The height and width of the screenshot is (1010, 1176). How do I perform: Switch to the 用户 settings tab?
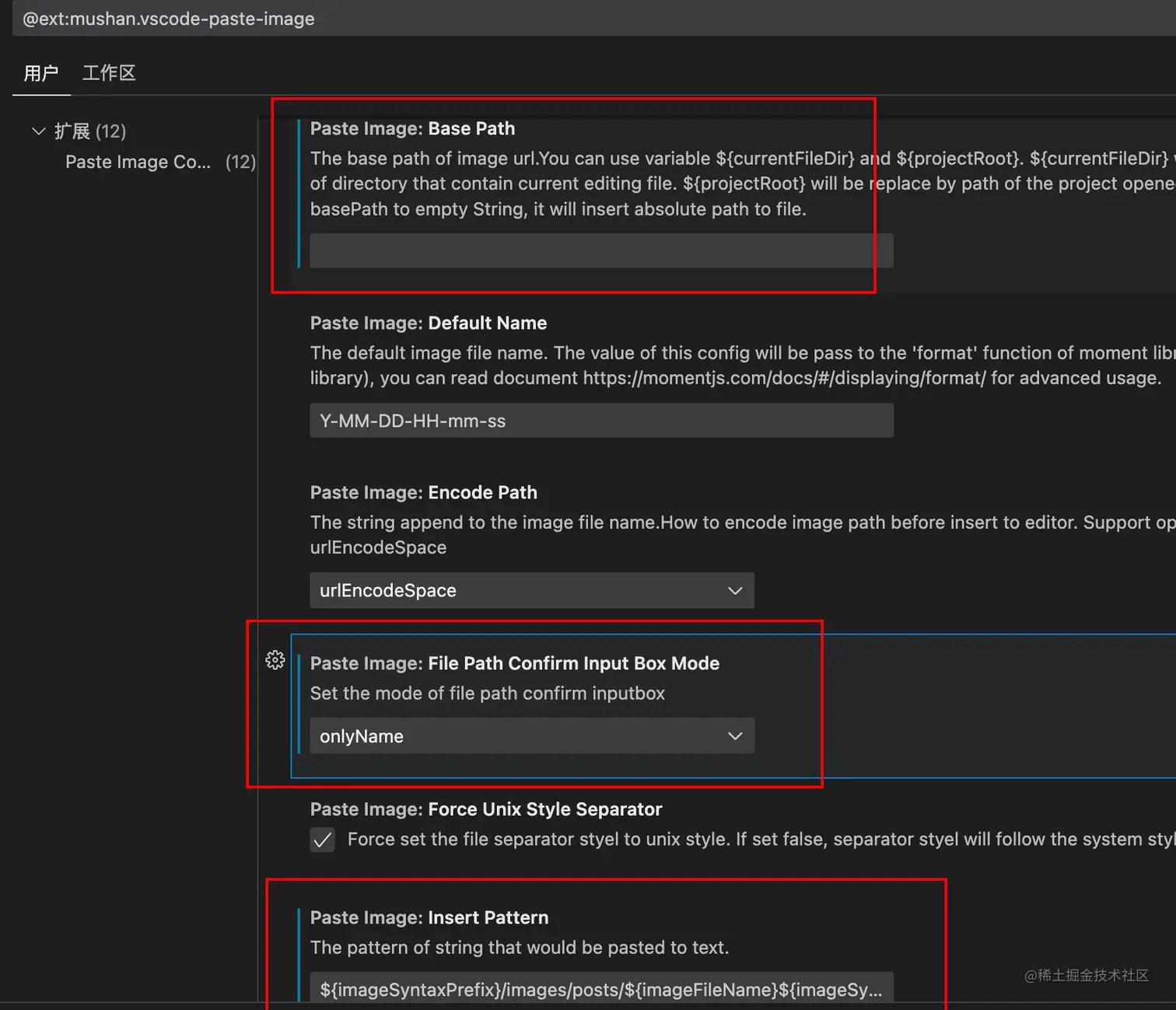[41, 73]
